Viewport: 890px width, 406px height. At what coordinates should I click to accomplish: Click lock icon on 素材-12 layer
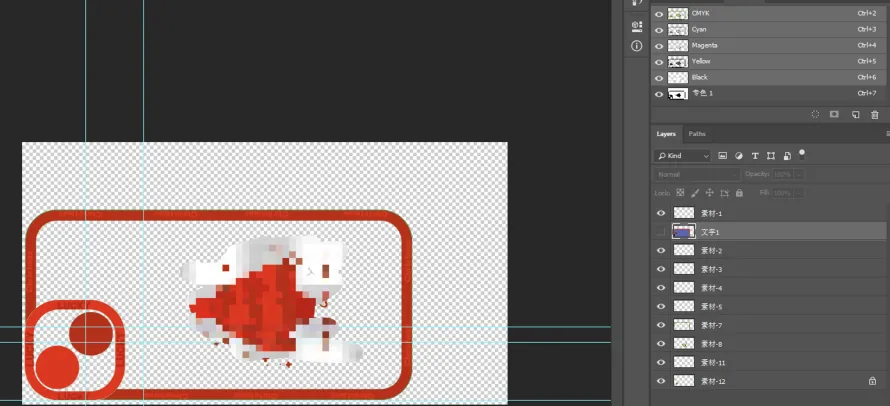(x=872, y=381)
